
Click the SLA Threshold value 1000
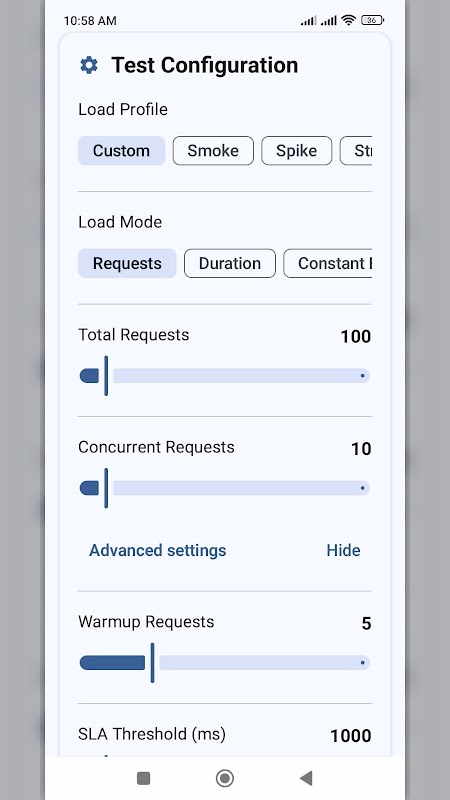point(351,735)
